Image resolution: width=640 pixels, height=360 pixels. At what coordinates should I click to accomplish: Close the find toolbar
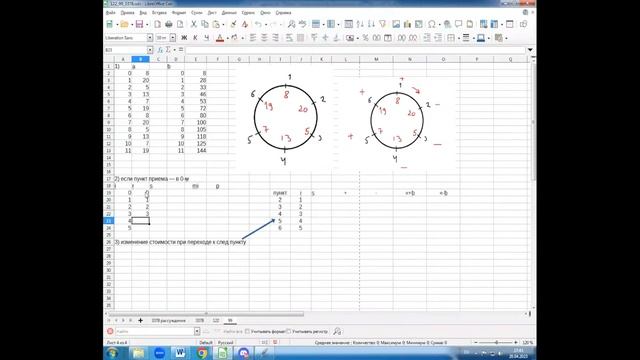tap(110, 331)
